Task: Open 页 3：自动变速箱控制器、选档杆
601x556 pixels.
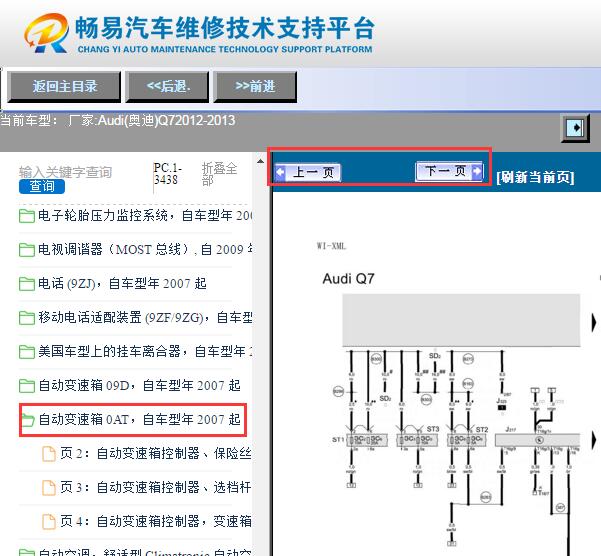Action: [x=156, y=488]
